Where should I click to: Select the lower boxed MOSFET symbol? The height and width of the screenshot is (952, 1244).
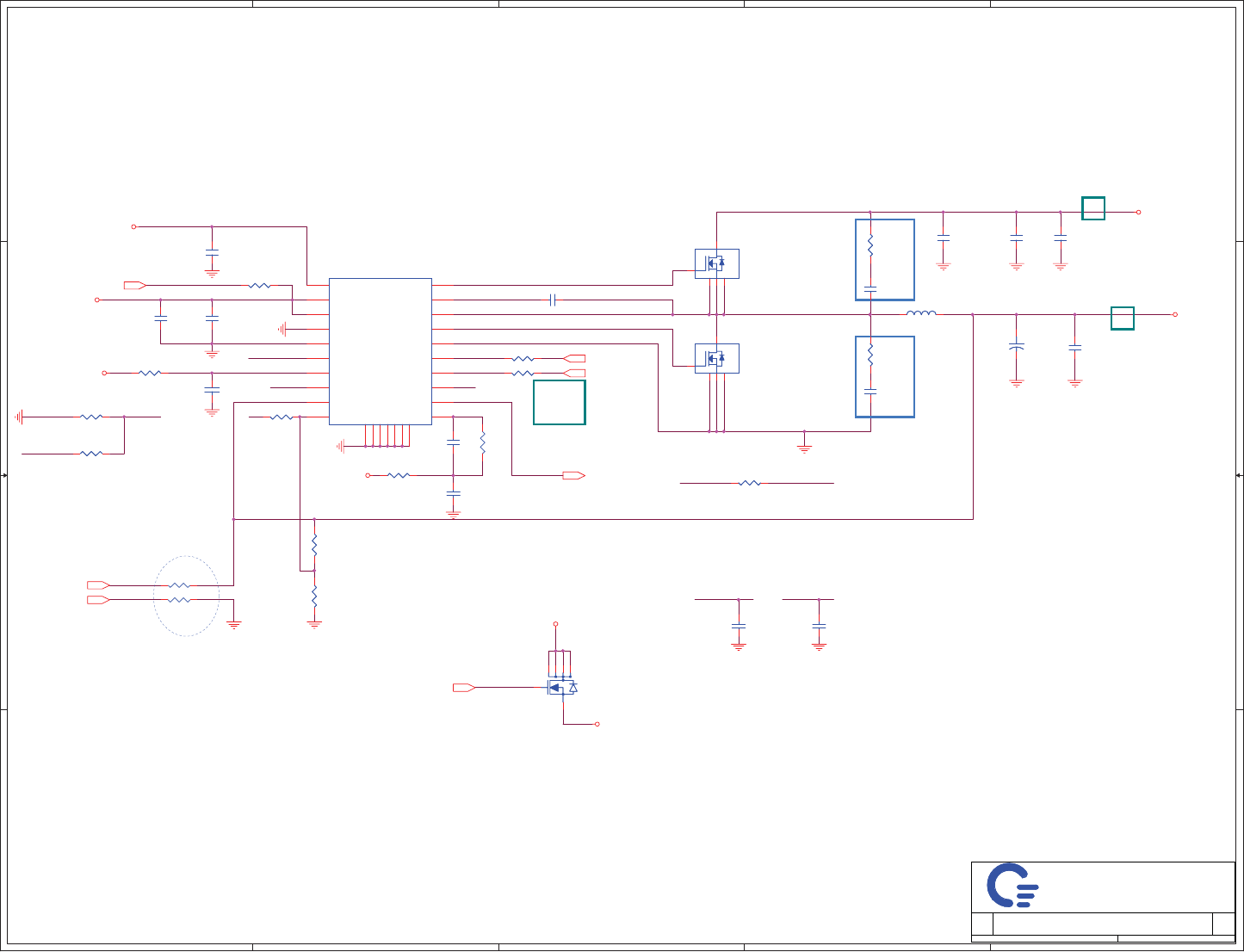(x=717, y=358)
